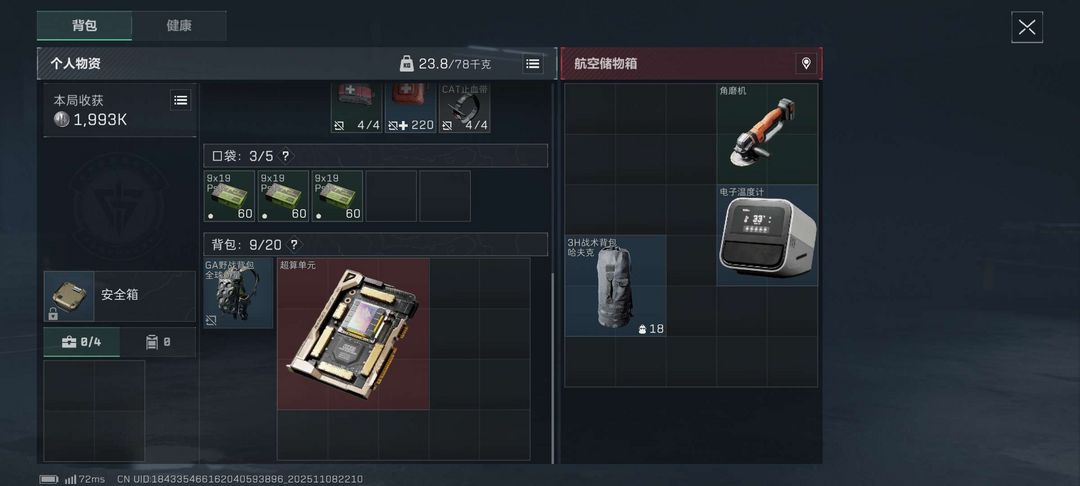
Task: Select the briefcase 0/4 safe box tab
Action: pos(82,342)
